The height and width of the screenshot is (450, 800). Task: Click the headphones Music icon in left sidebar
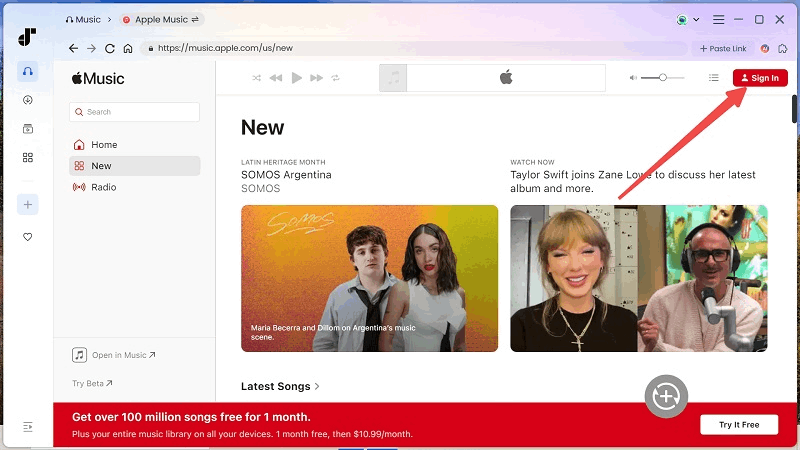pyautogui.click(x=28, y=71)
